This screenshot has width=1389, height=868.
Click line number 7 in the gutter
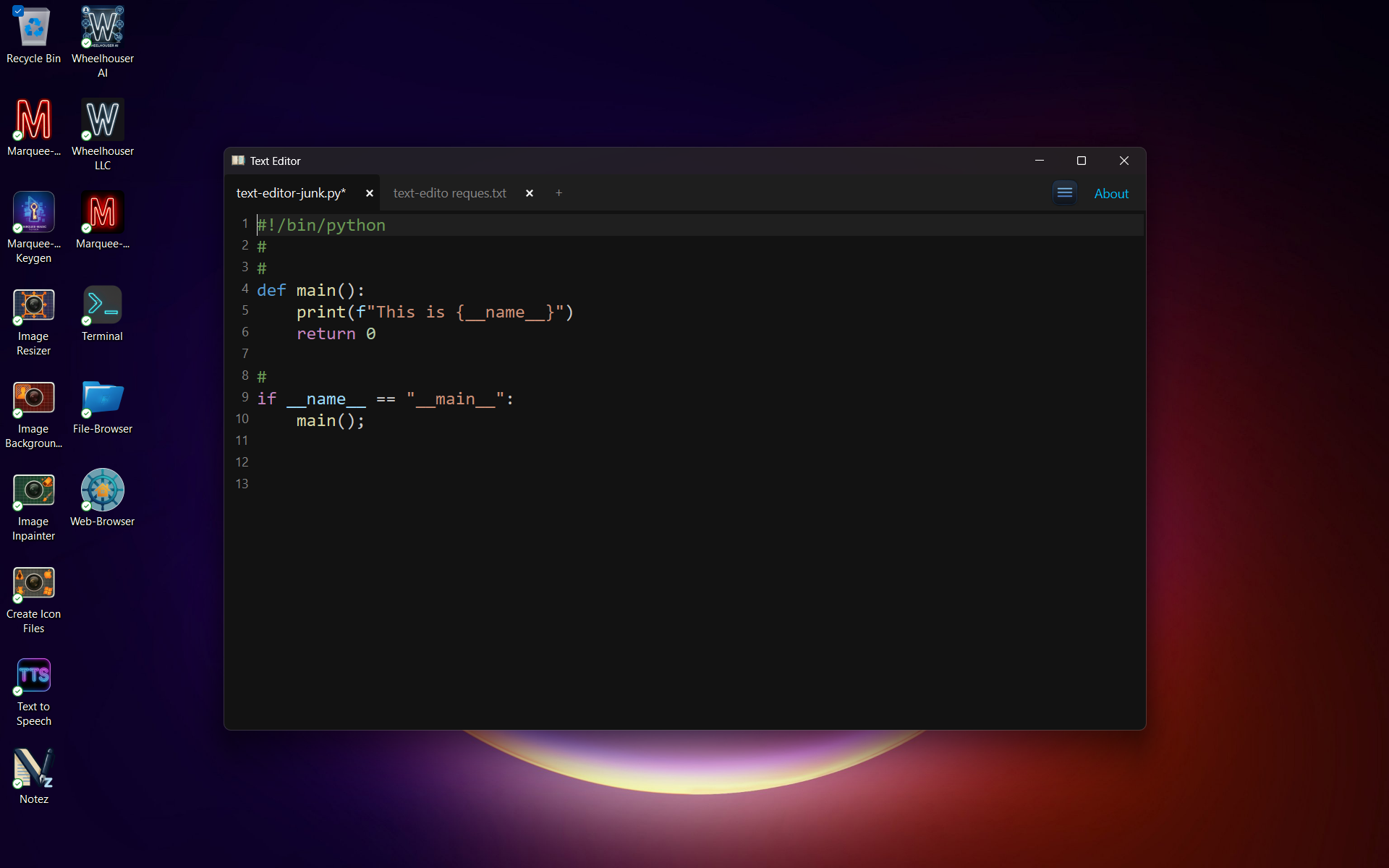[245, 354]
